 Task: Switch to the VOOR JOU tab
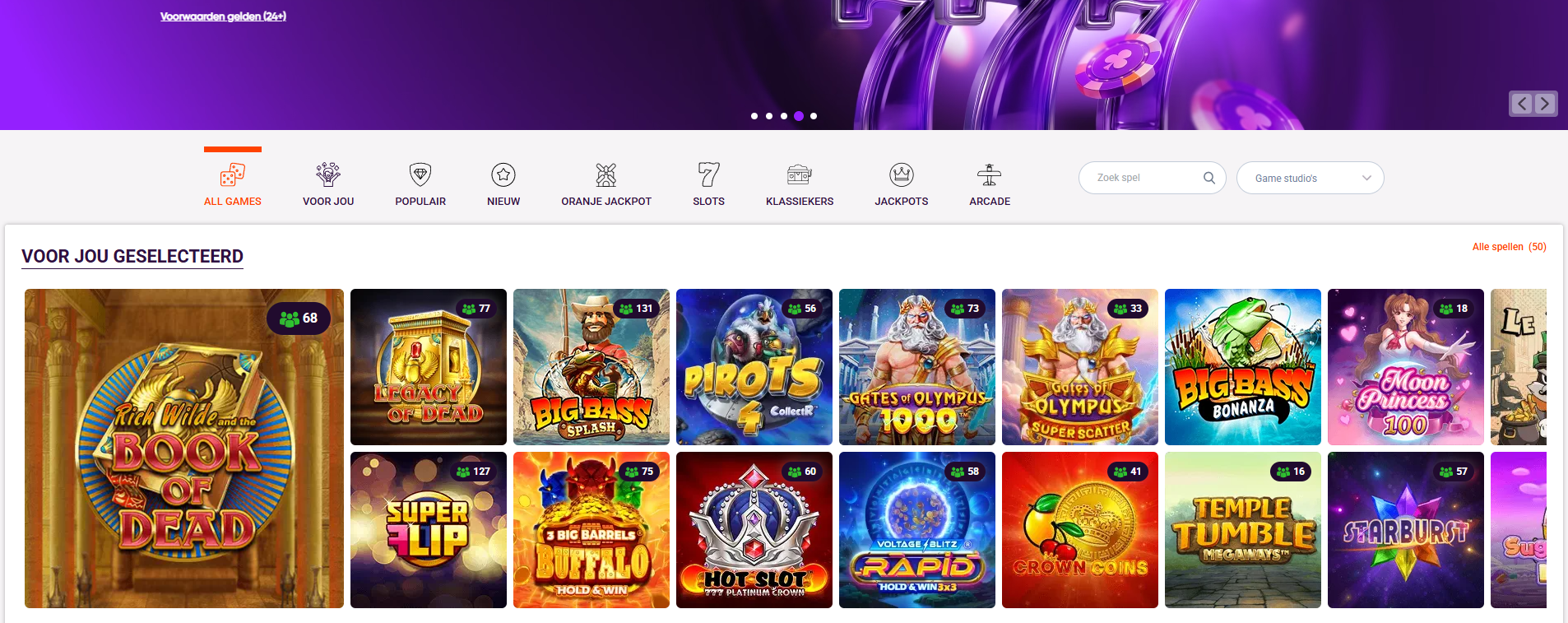click(x=328, y=202)
